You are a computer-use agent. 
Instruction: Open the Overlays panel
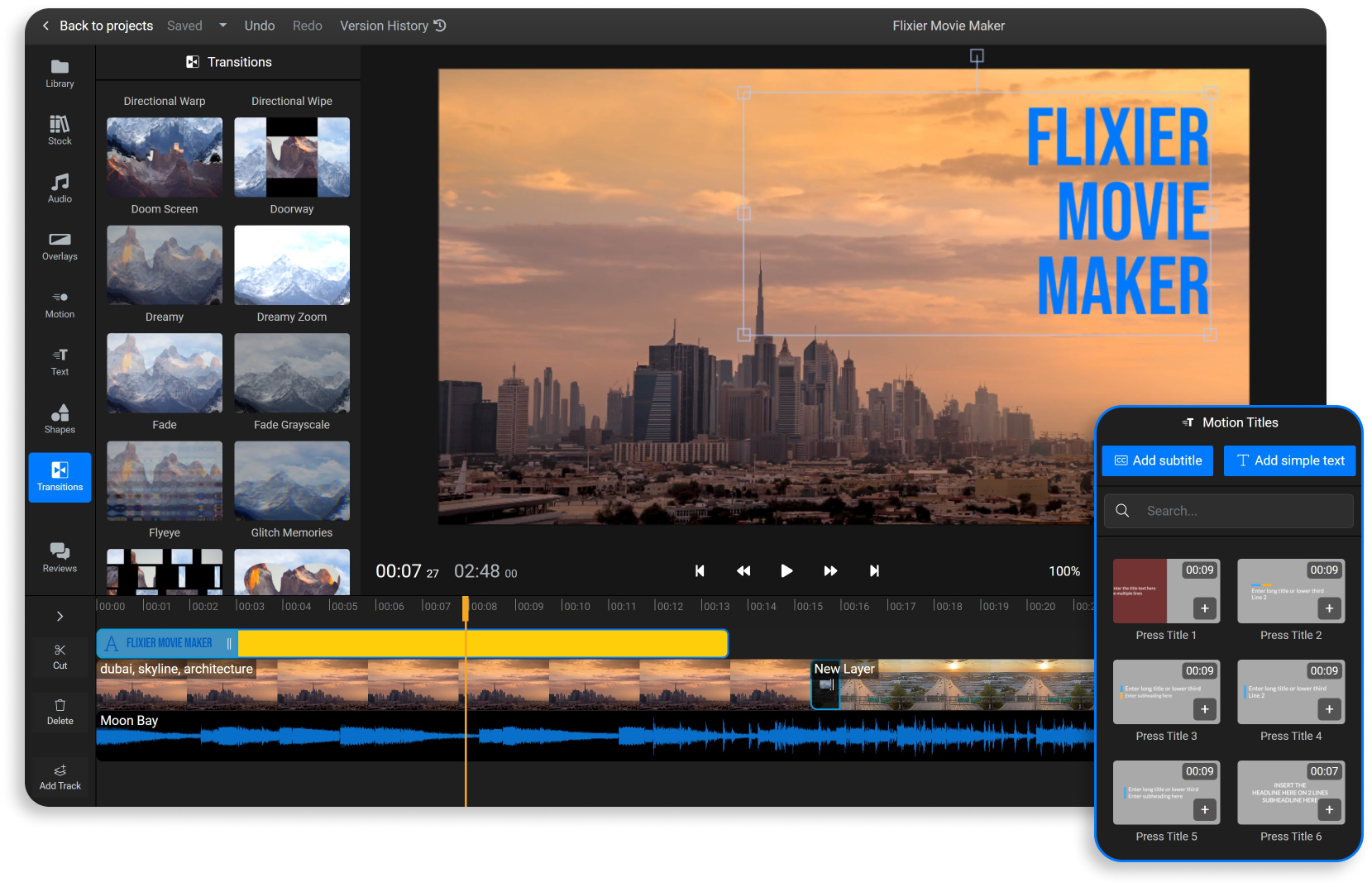pyautogui.click(x=59, y=246)
